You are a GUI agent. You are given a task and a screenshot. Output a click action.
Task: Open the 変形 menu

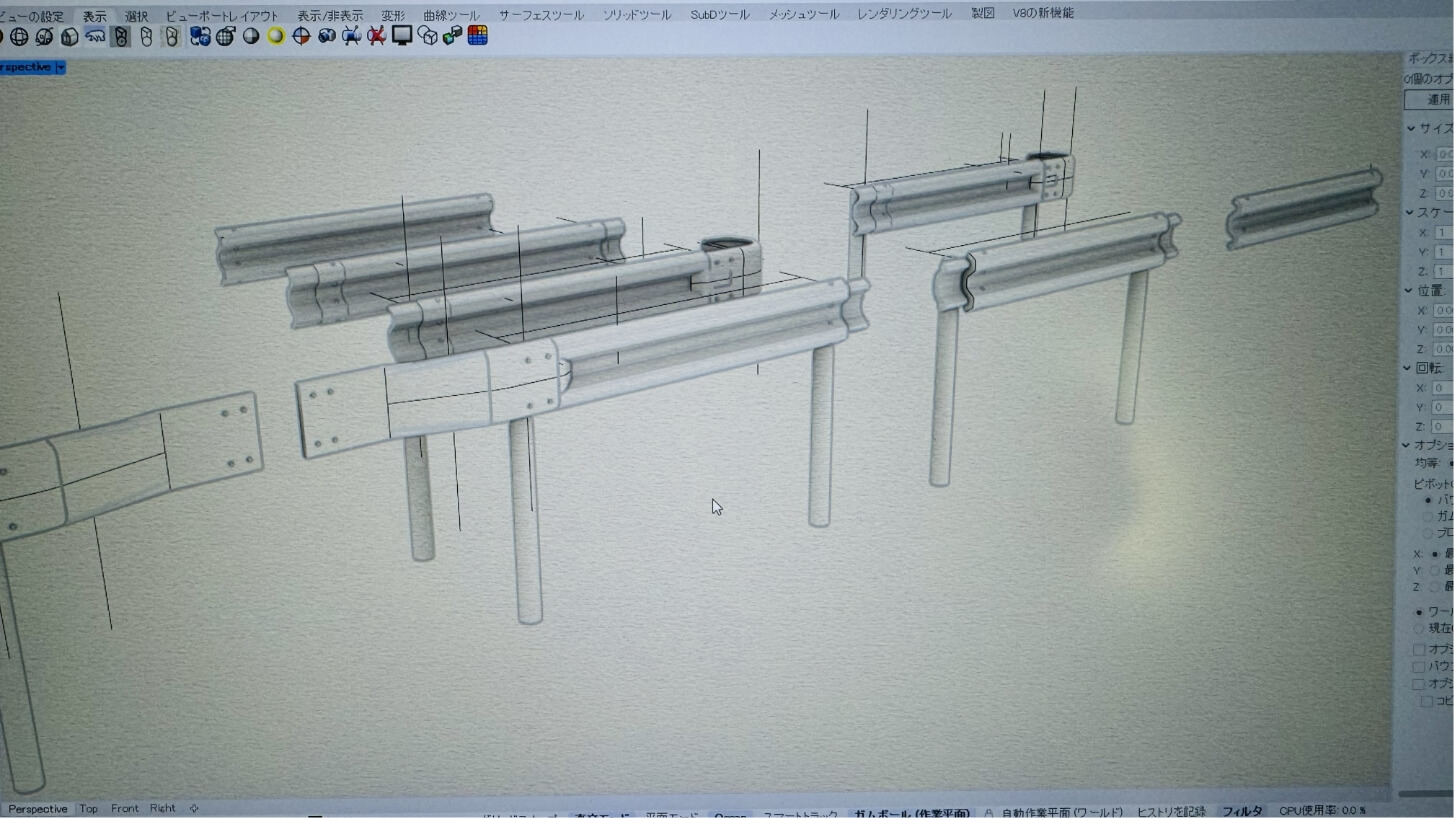393,15
